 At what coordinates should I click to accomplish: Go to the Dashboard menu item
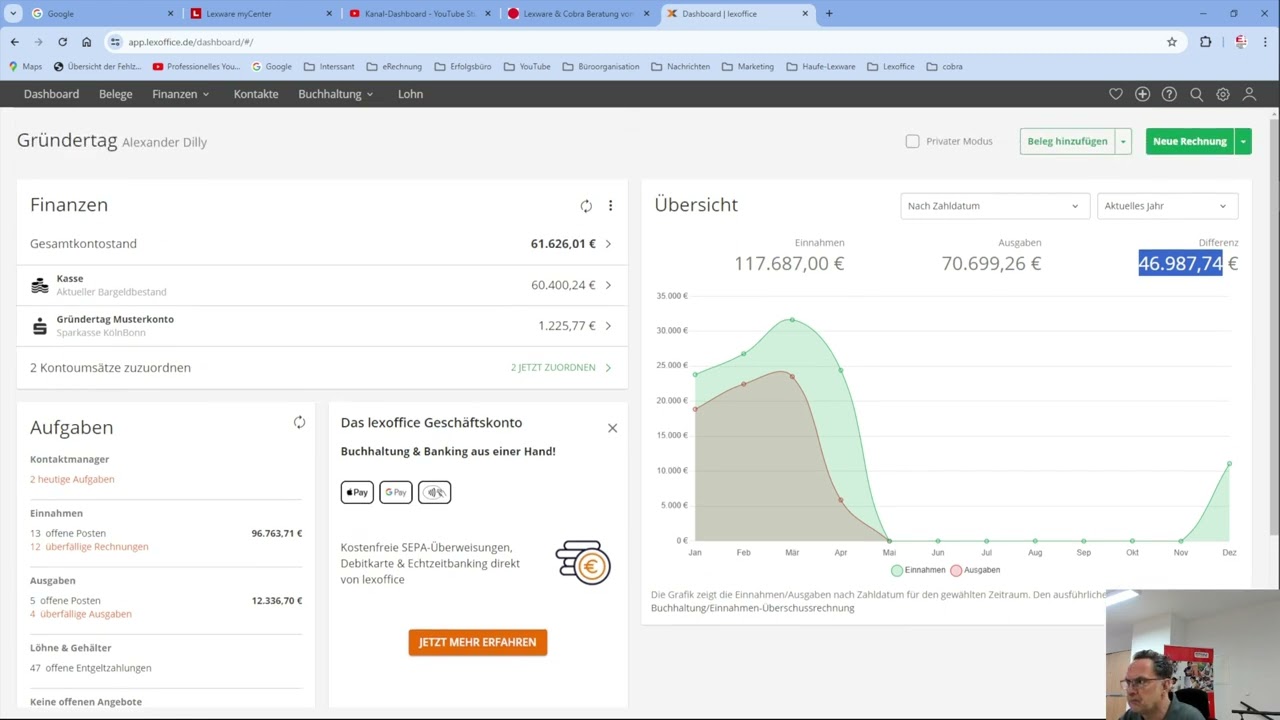(51, 94)
